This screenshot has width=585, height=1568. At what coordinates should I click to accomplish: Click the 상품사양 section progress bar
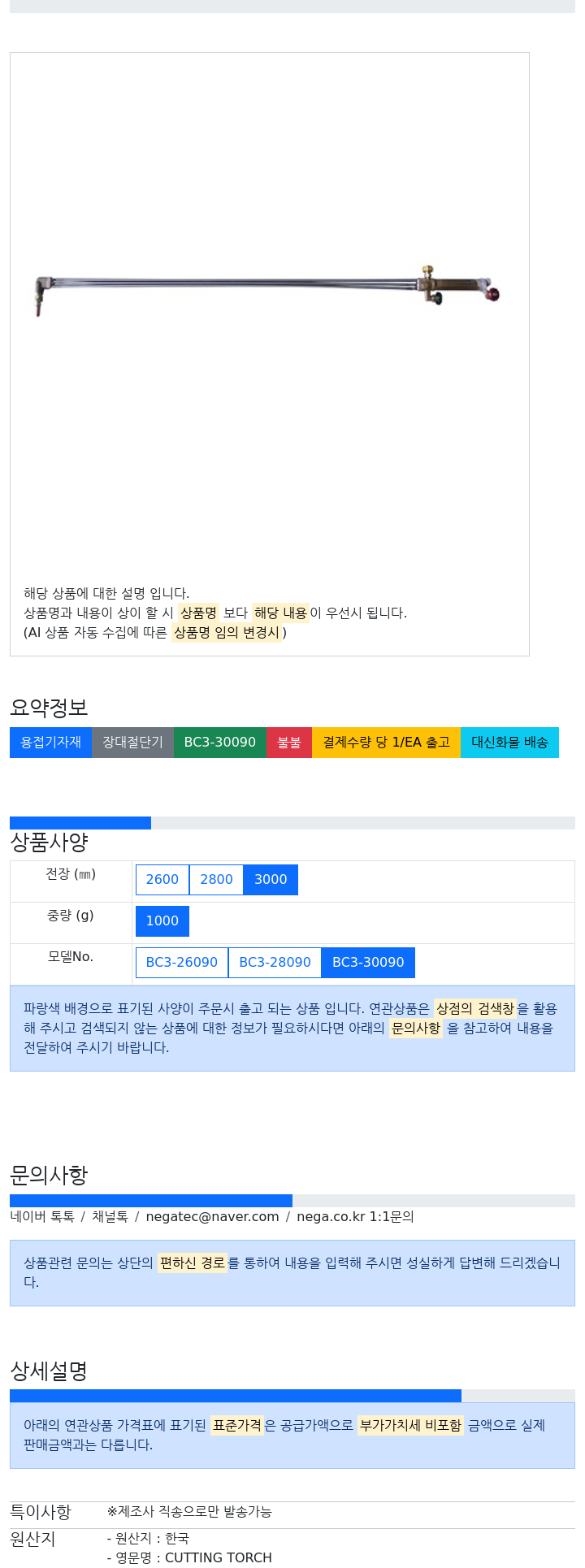point(292,823)
